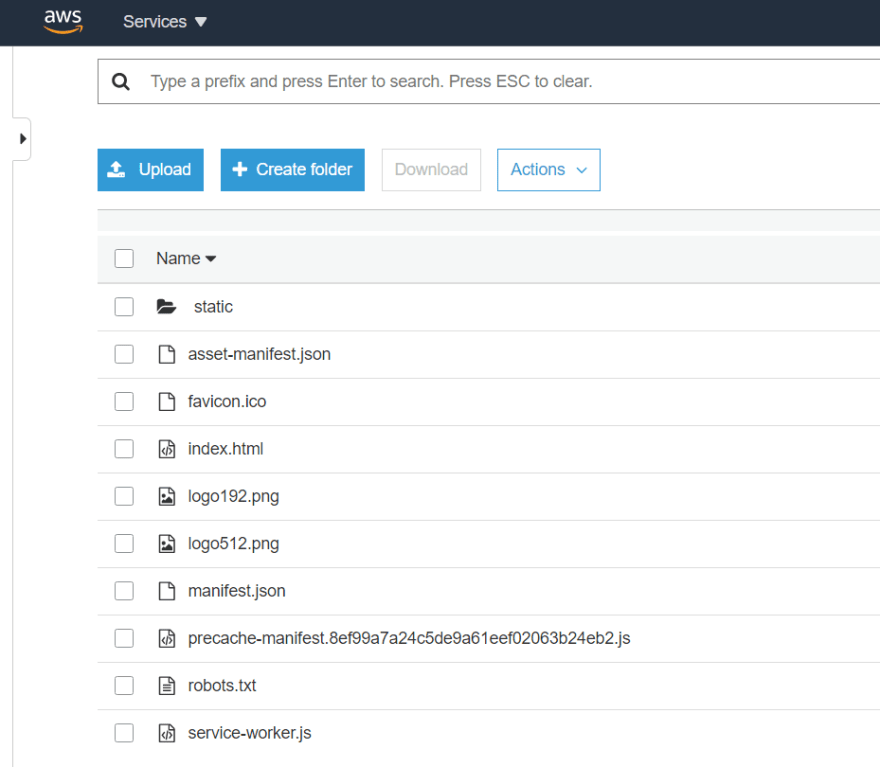
Task: Open the logo512.png file
Action: point(233,544)
